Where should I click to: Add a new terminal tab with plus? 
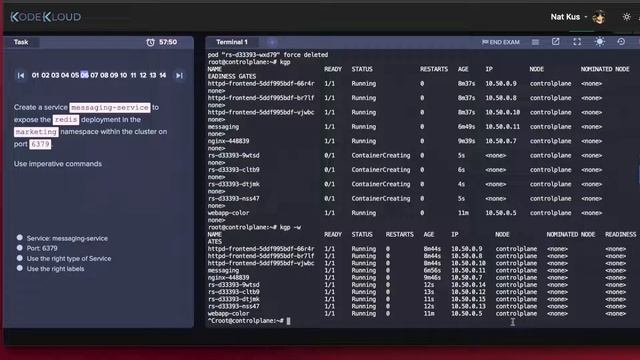[272, 42]
